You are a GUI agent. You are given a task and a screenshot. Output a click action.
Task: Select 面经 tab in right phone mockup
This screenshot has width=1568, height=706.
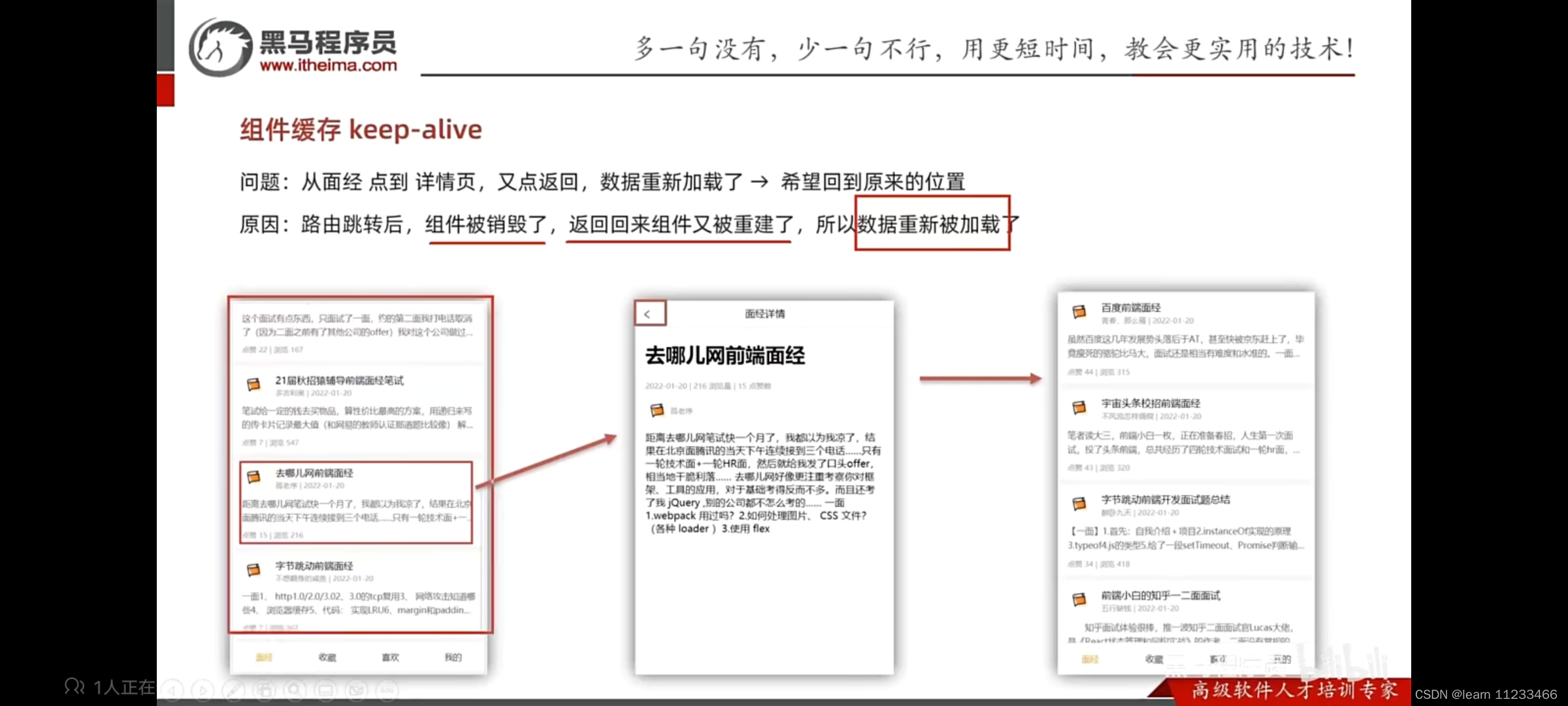(x=1090, y=659)
